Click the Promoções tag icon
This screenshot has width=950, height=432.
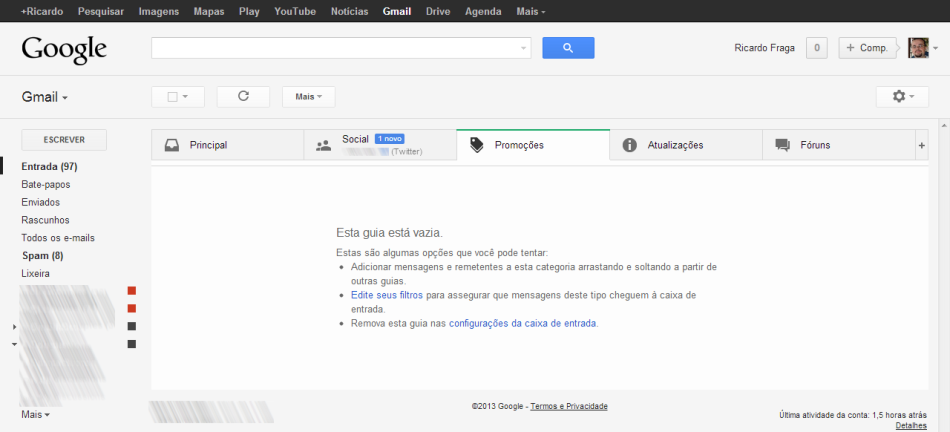click(x=477, y=145)
